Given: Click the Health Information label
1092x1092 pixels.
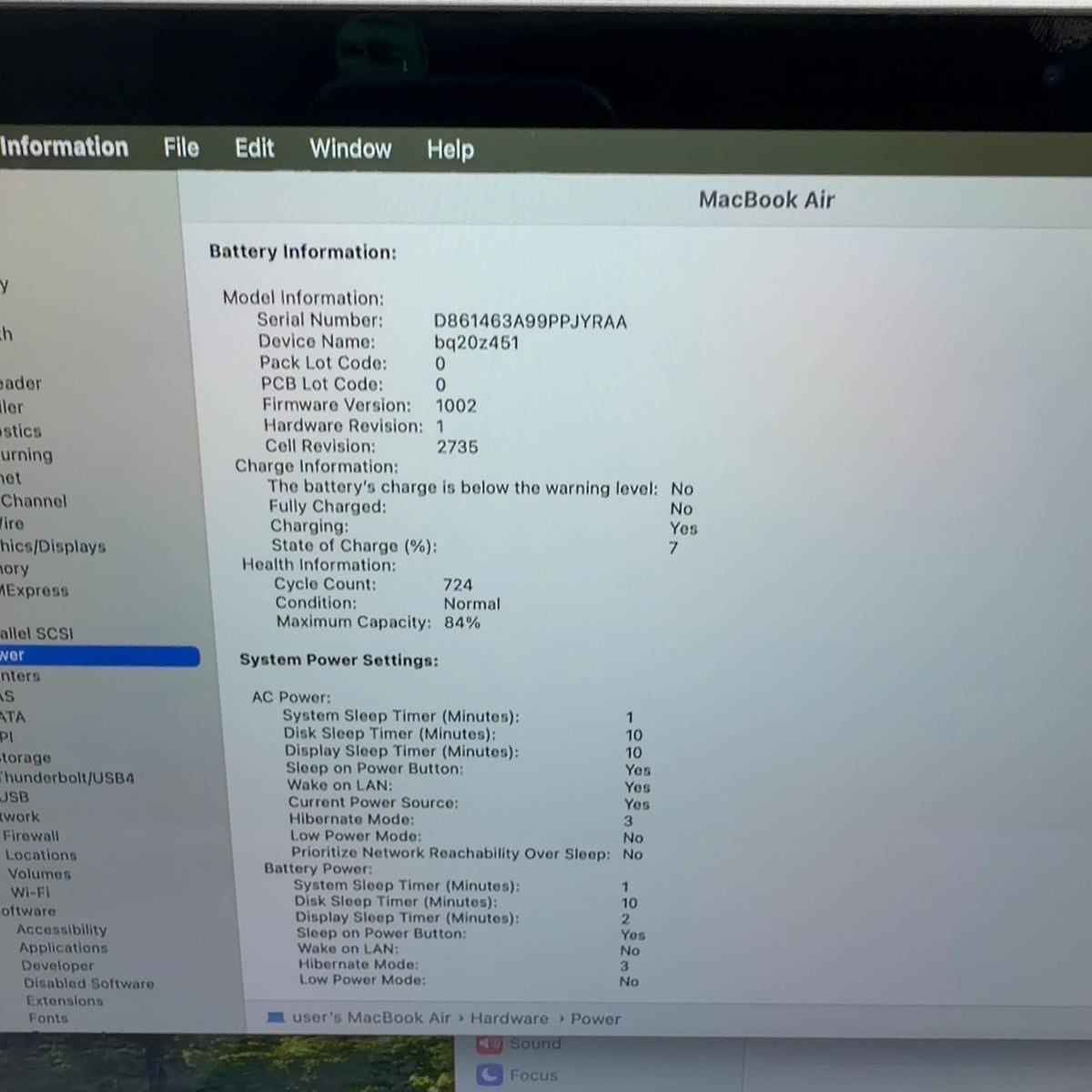Looking at the screenshot, I should [x=319, y=565].
